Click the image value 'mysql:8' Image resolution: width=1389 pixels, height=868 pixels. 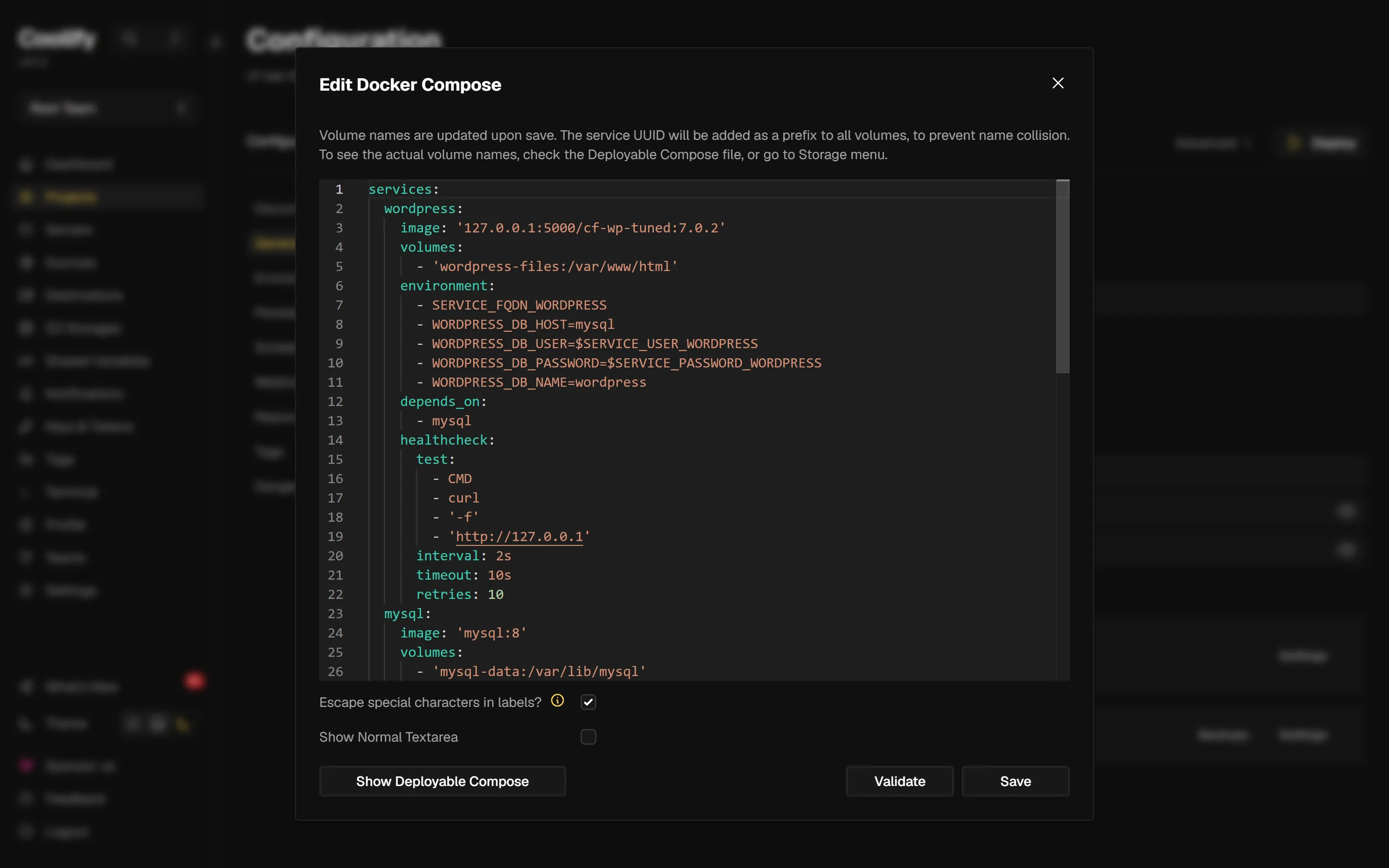pos(492,633)
